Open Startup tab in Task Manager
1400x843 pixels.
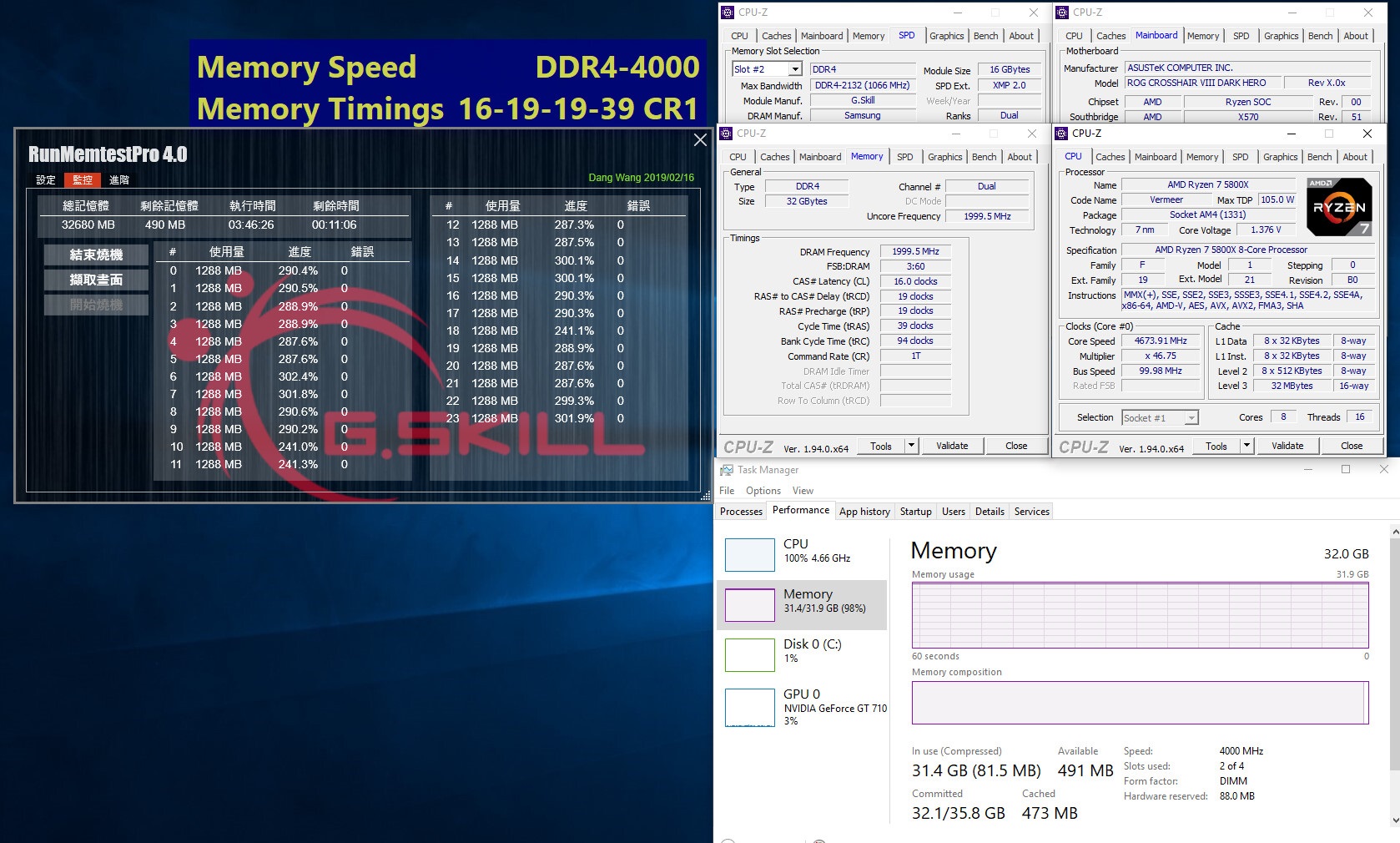(915, 512)
